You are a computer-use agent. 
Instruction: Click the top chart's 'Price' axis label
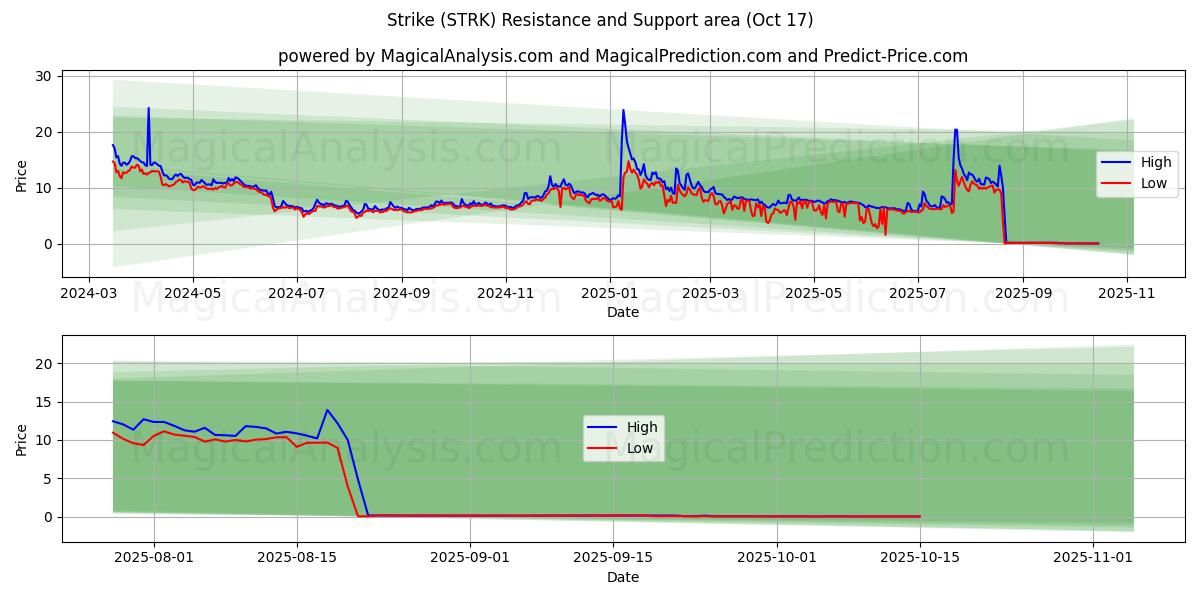[x=22, y=174]
